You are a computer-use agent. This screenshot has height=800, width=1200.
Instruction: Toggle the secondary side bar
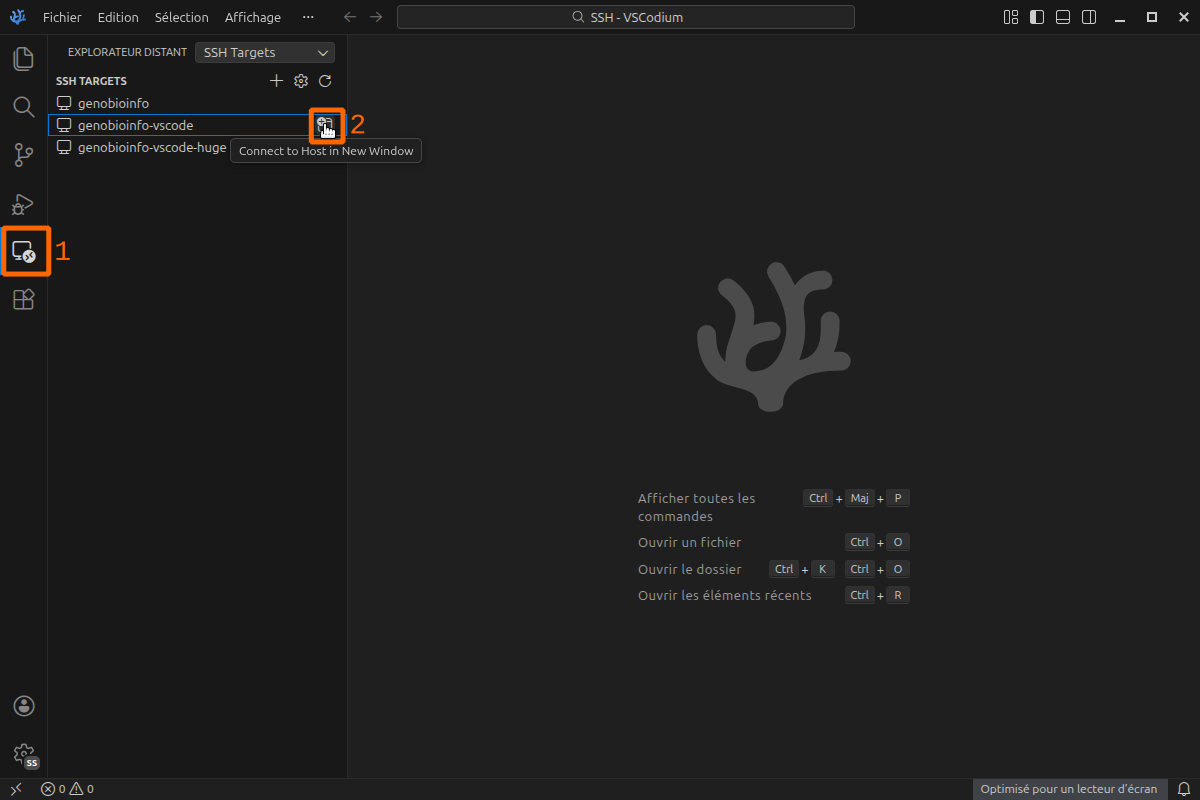pos(1089,17)
